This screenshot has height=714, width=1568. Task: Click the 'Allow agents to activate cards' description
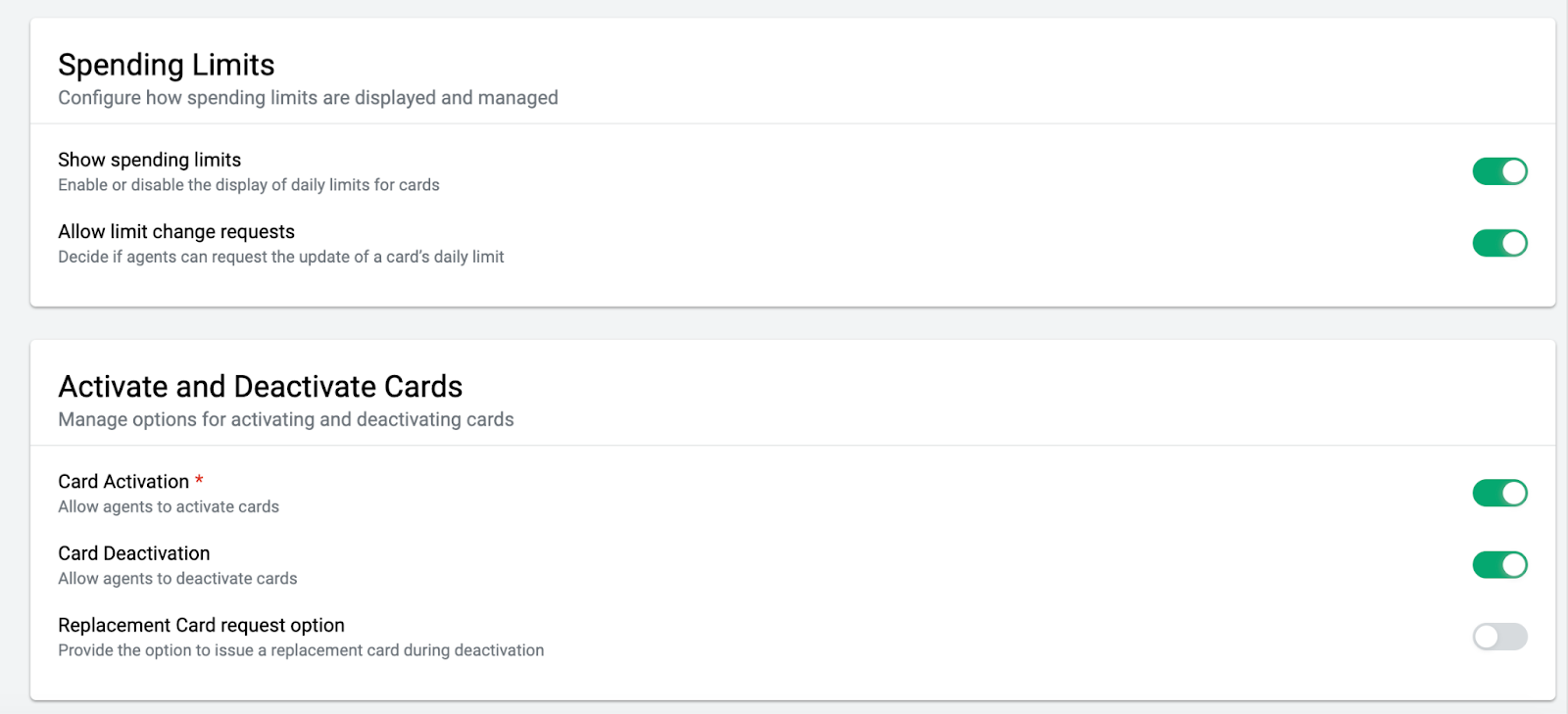coord(169,506)
